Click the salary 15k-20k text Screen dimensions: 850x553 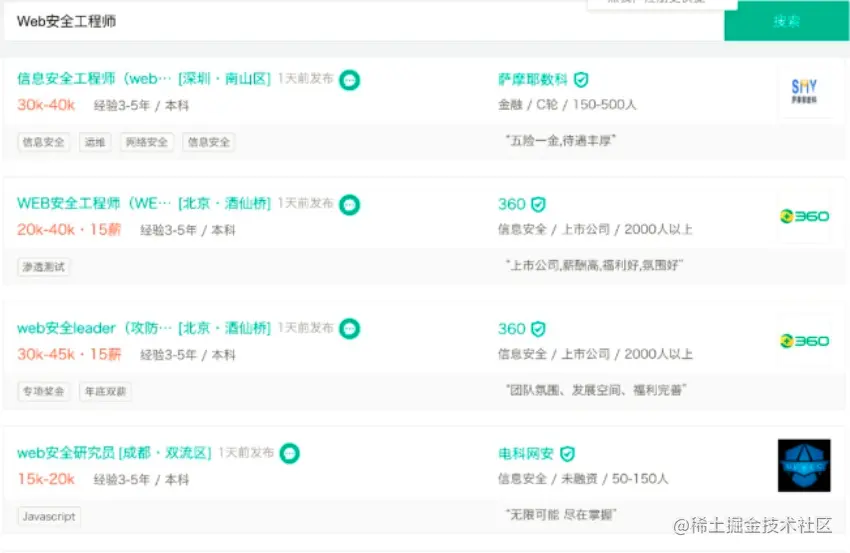point(46,479)
